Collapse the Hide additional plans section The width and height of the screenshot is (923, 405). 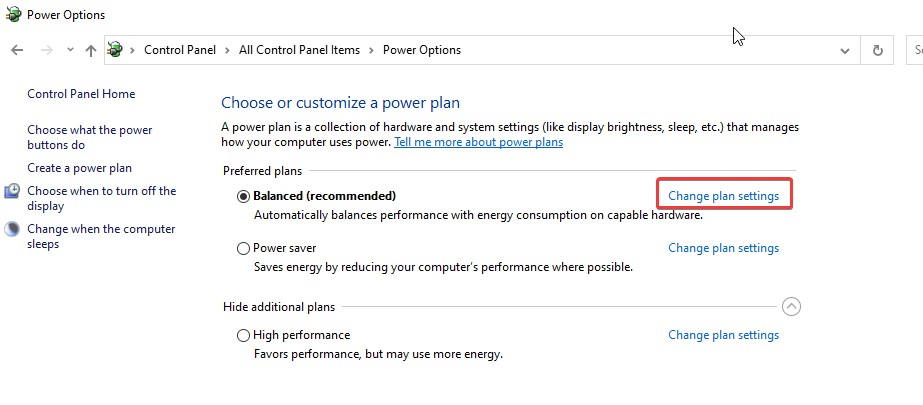click(792, 307)
